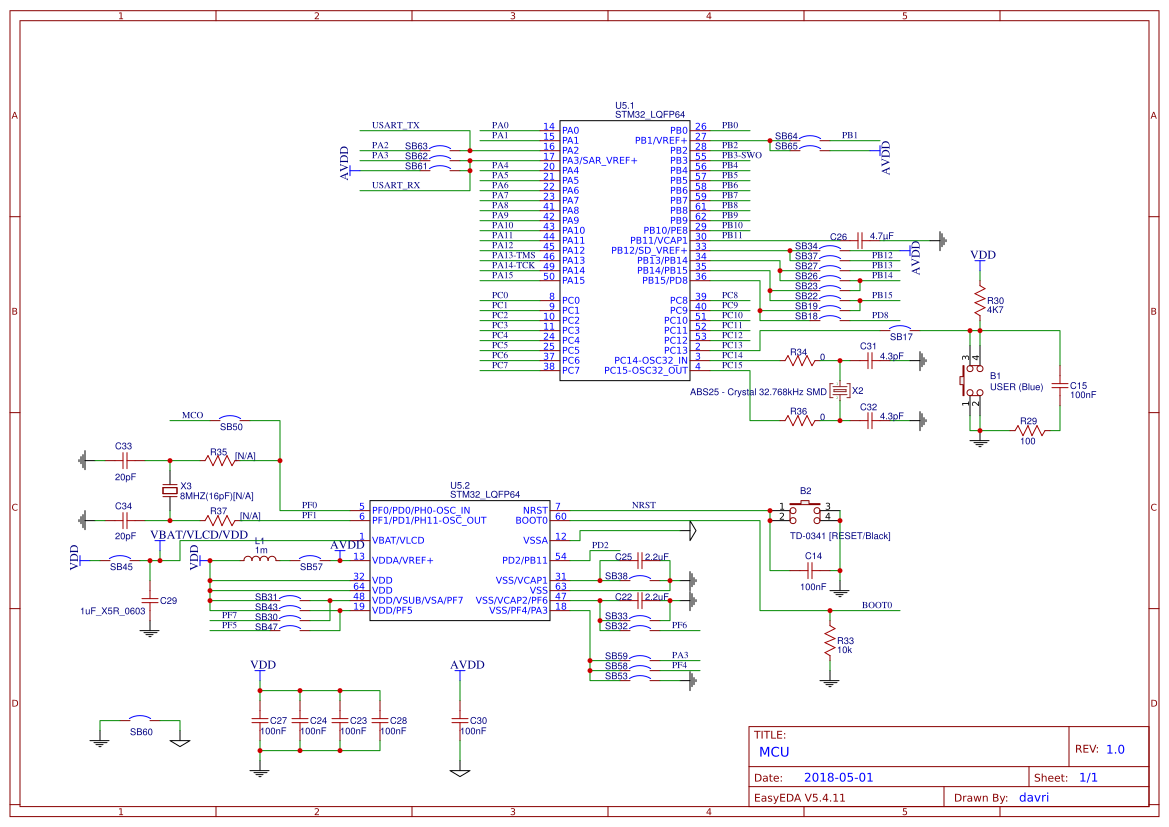Viewport: 1169px width, 827px height.
Task: Select the SB17 solder bridge
Action: [x=901, y=329]
